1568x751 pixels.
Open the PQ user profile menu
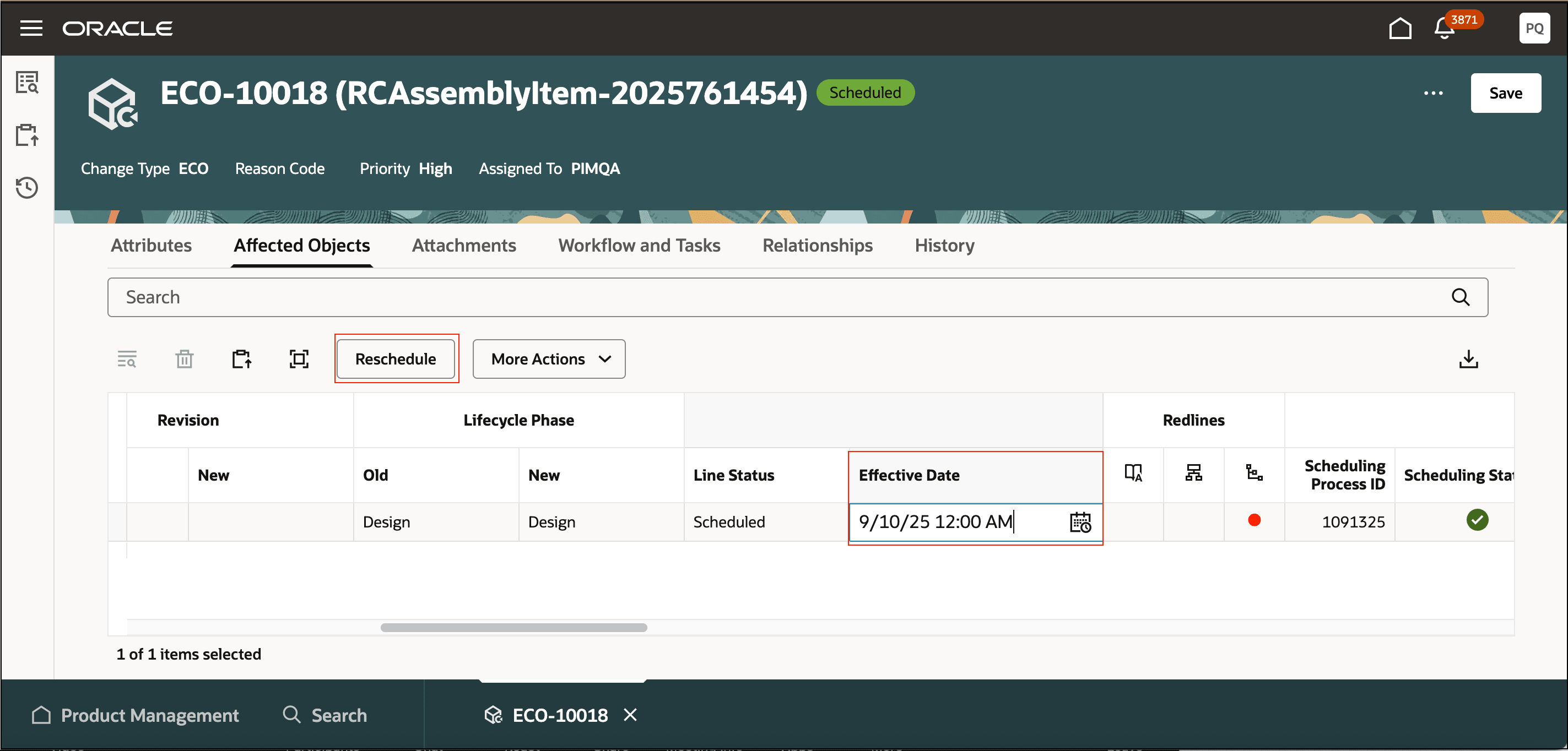tap(1533, 28)
